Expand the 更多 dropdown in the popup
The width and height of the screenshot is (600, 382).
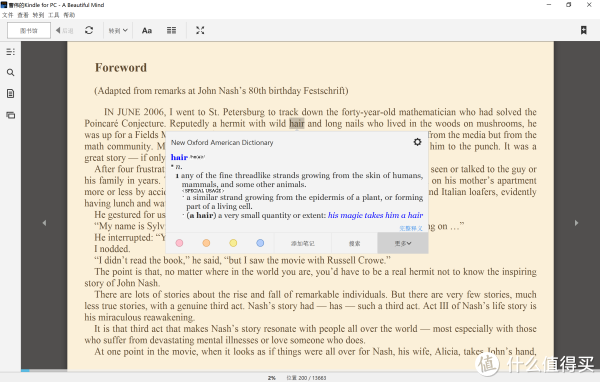(403, 243)
